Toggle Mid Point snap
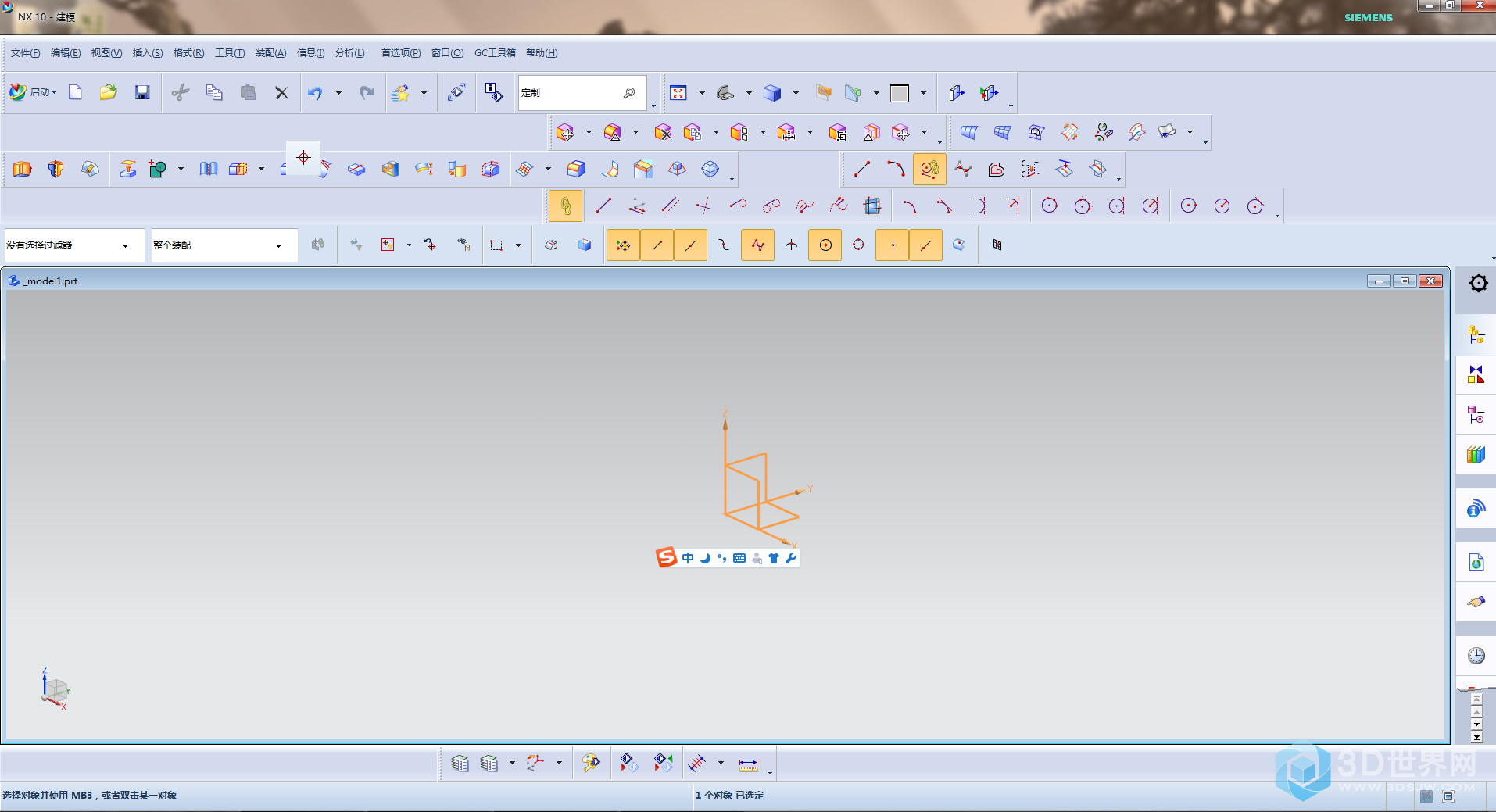This screenshot has height=812, width=1496. pos(690,245)
